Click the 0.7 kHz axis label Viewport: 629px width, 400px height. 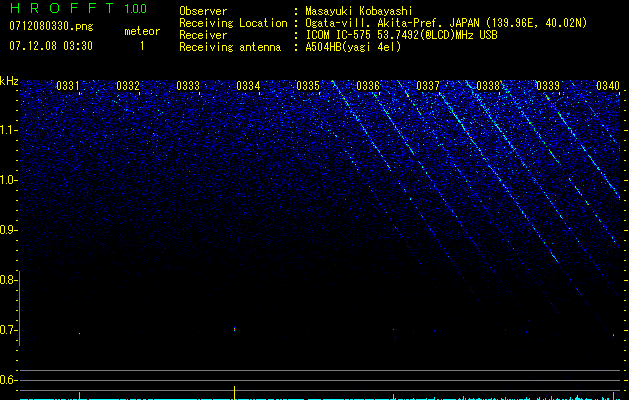click(x=8, y=330)
